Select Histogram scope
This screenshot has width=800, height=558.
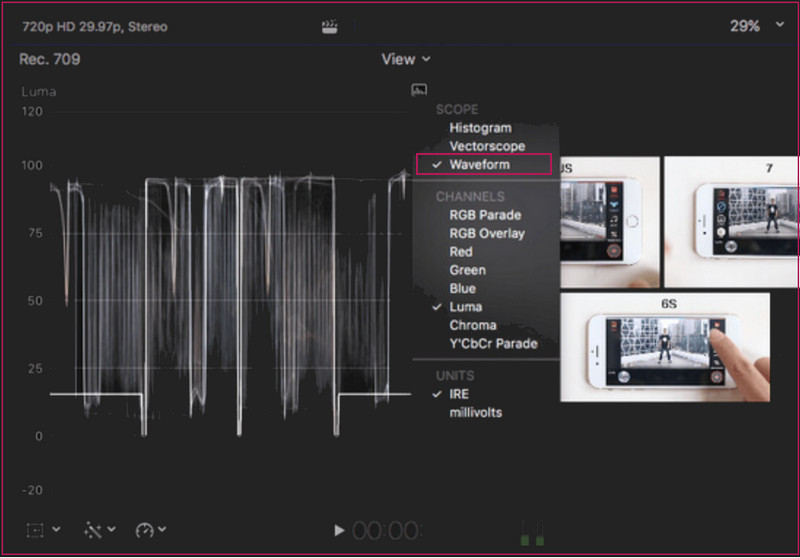pos(480,128)
